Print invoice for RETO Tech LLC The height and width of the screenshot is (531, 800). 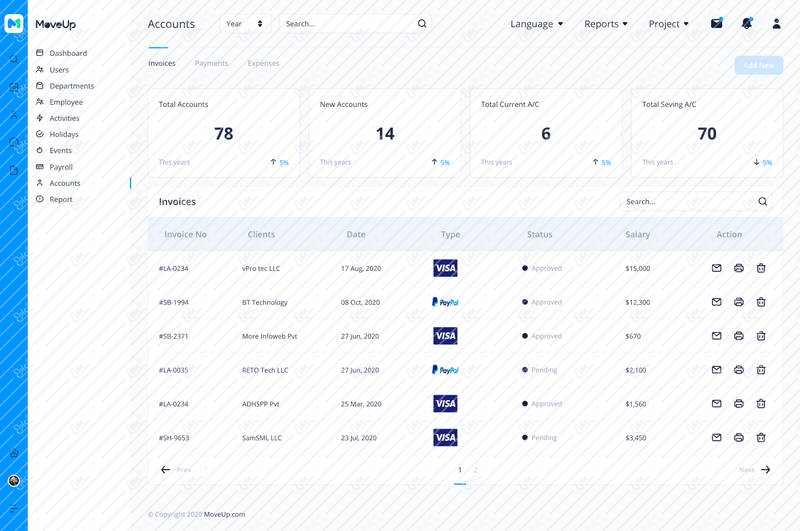[738, 370]
